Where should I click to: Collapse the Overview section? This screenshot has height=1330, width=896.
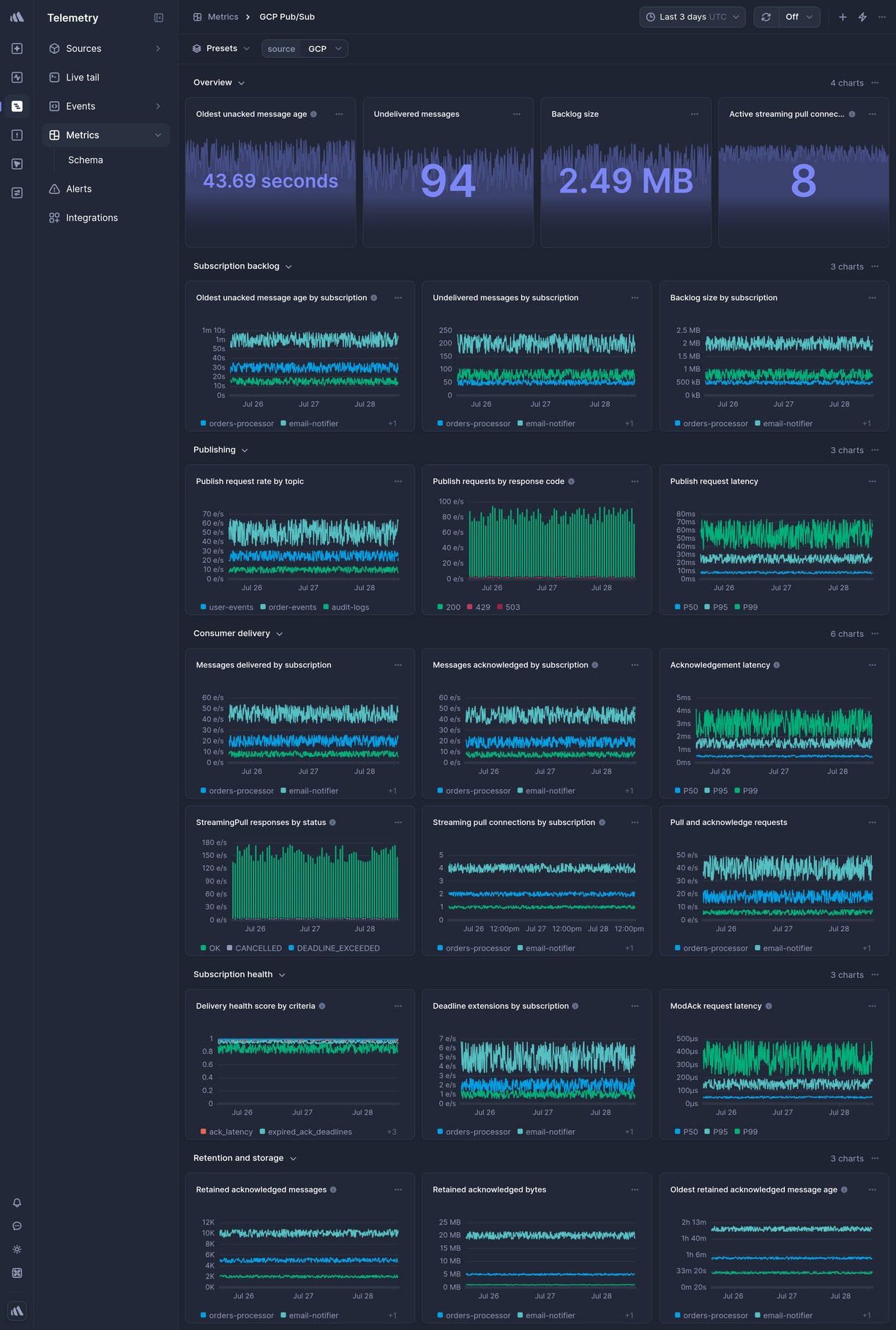pos(219,83)
